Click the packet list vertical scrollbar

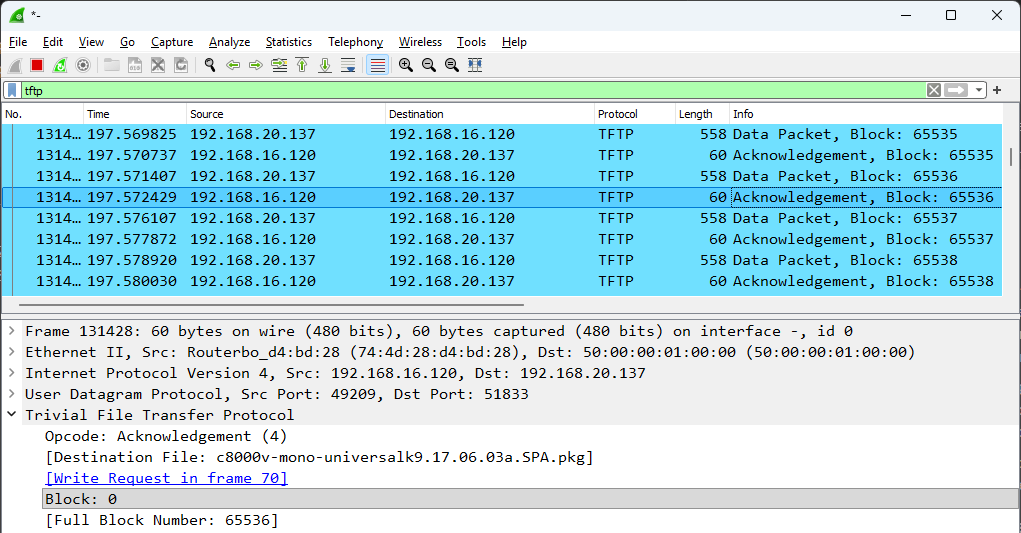(1011, 156)
